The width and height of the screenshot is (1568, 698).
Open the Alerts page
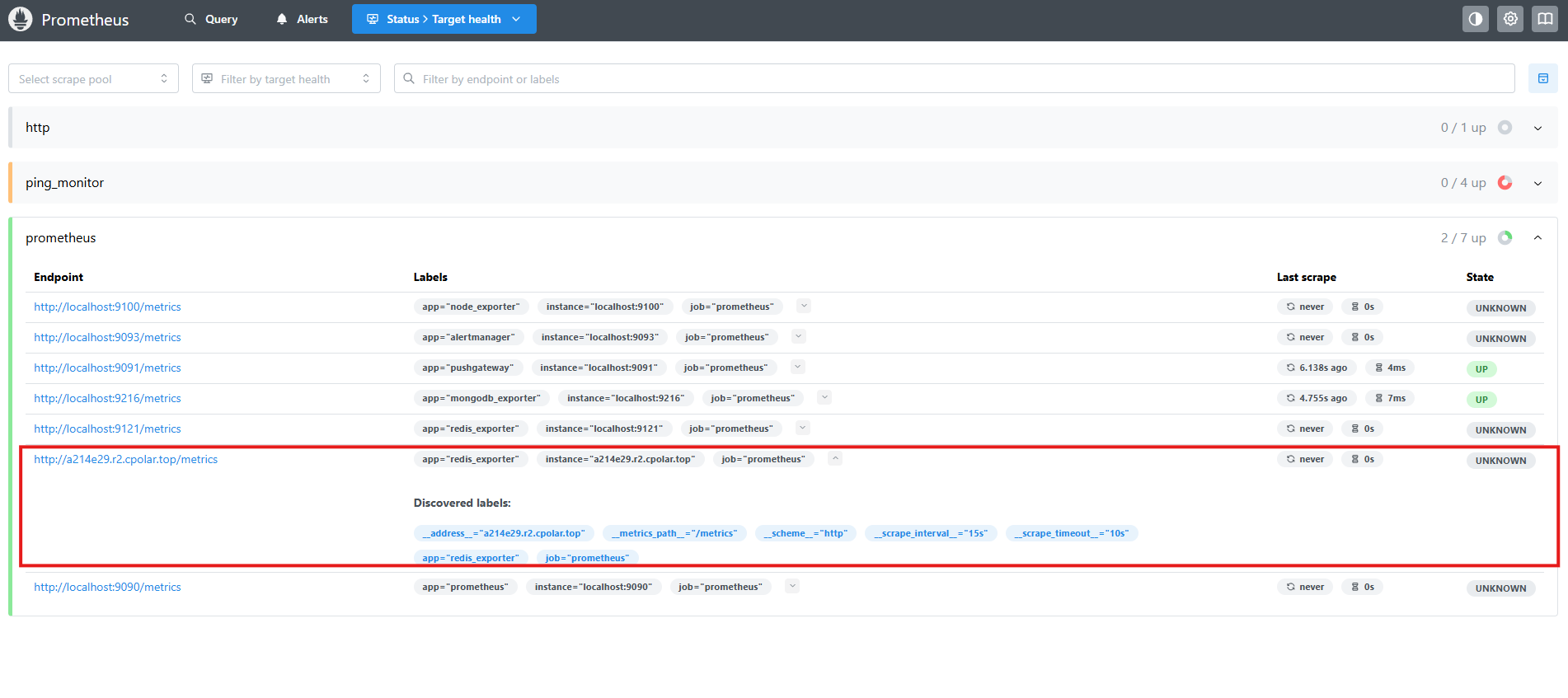click(303, 19)
